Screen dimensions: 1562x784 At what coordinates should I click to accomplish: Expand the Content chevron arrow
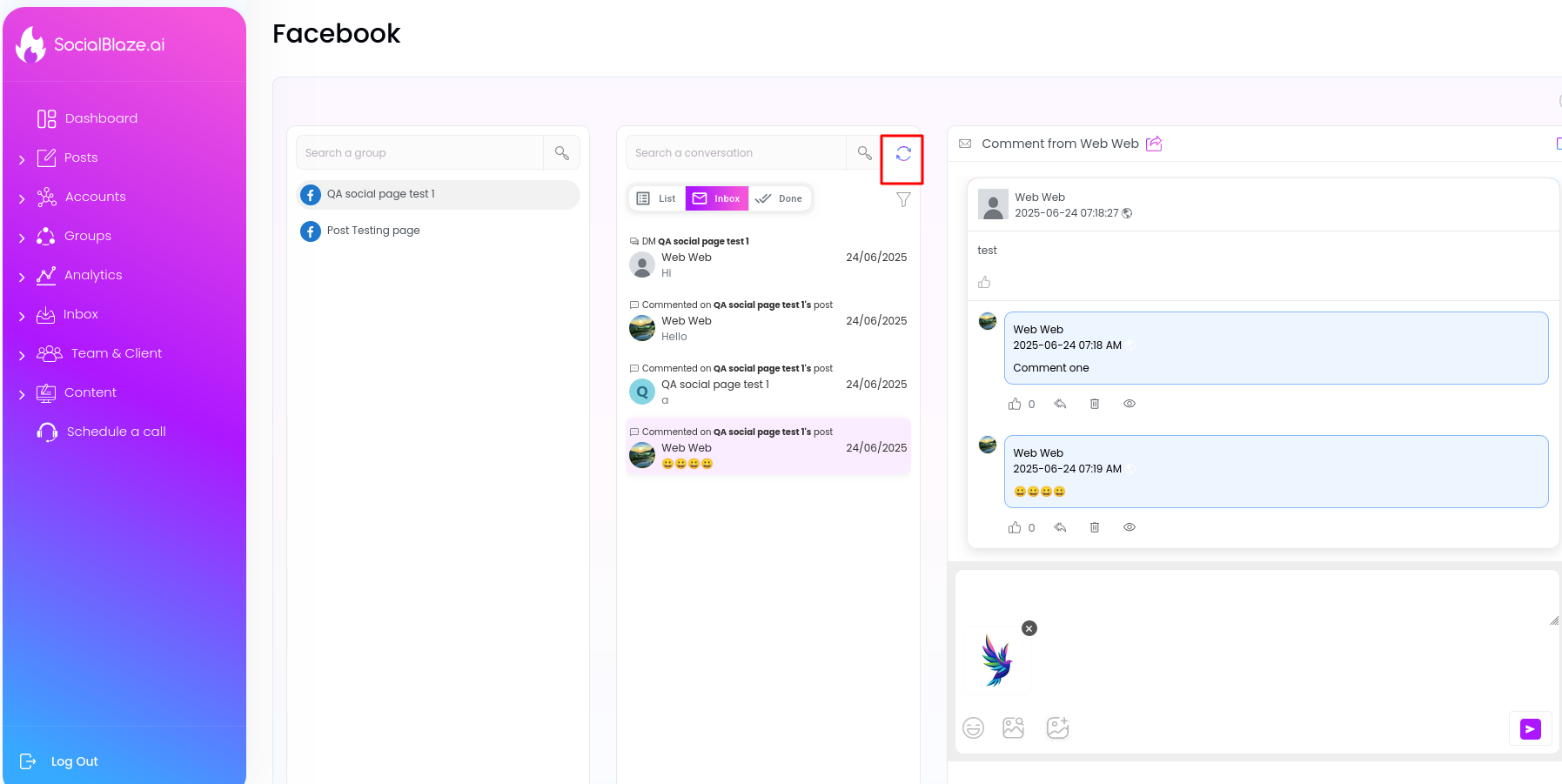(22, 394)
